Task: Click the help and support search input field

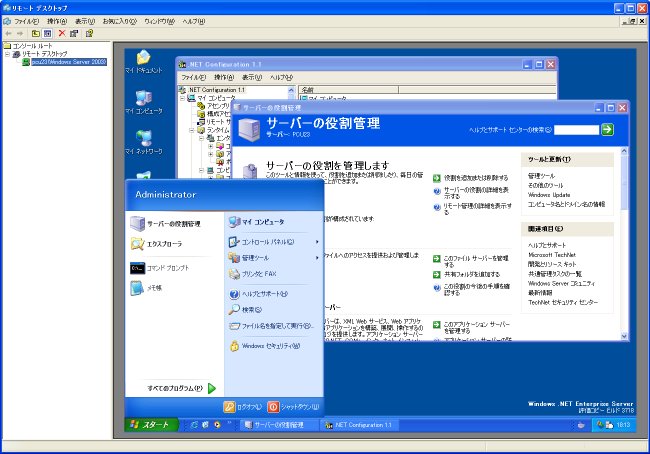Action: [x=577, y=130]
